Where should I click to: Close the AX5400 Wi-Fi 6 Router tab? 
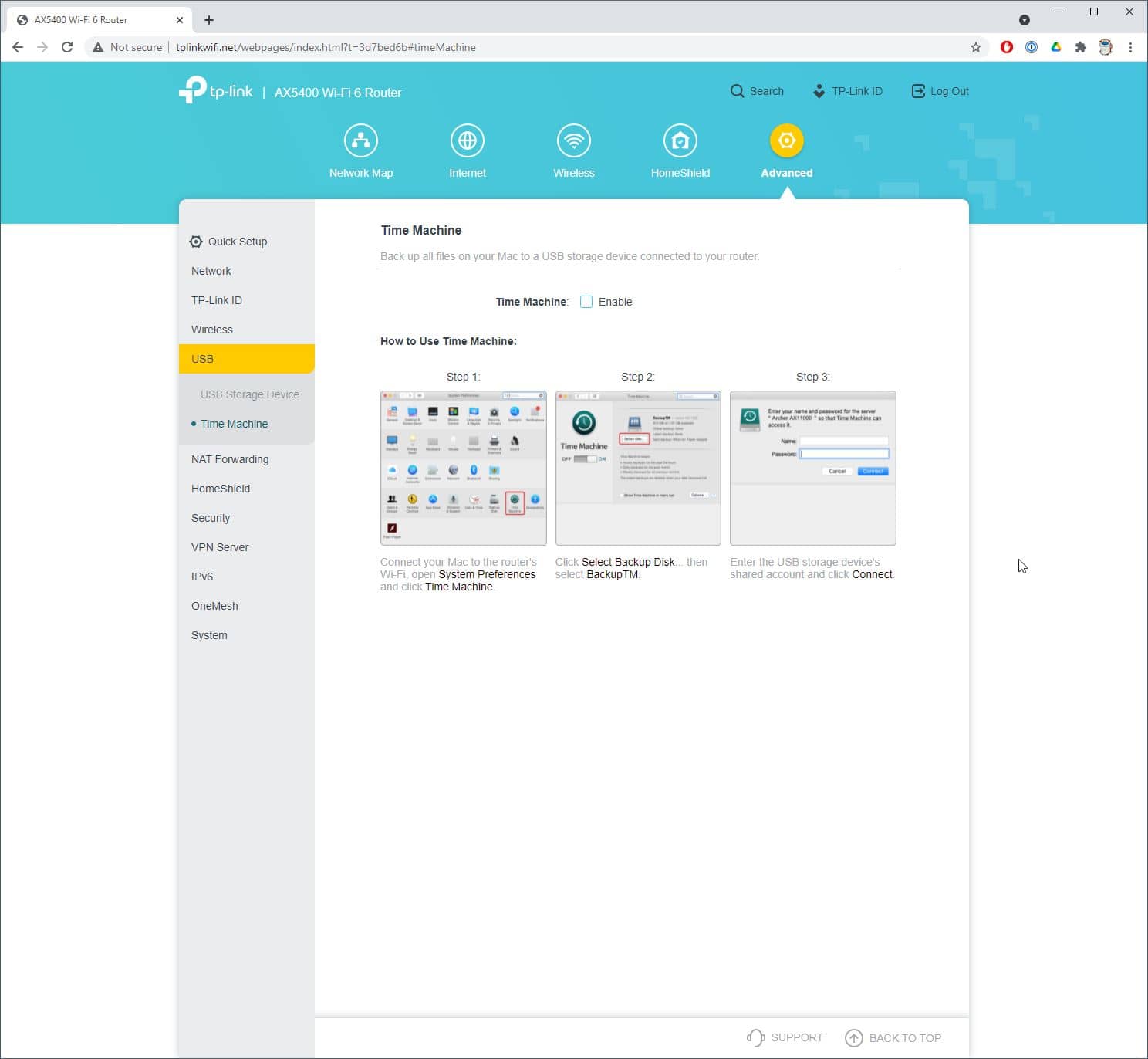(x=179, y=20)
